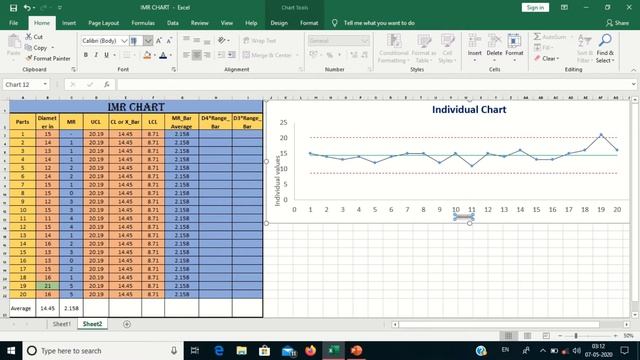Switch to the Formulas tab
The image size is (640, 360).
[143, 23]
